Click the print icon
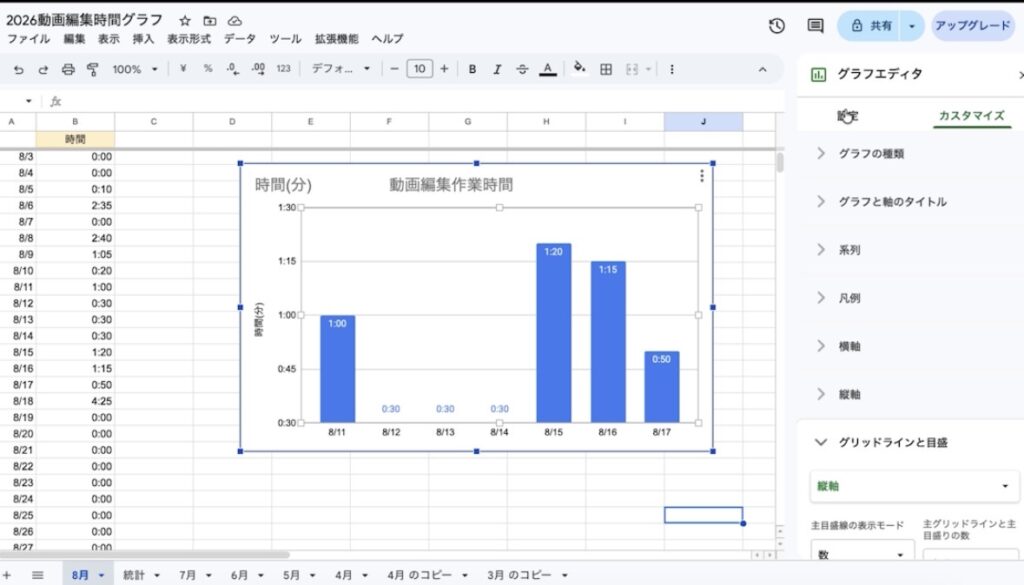This screenshot has width=1024, height=585. (68, 69)
